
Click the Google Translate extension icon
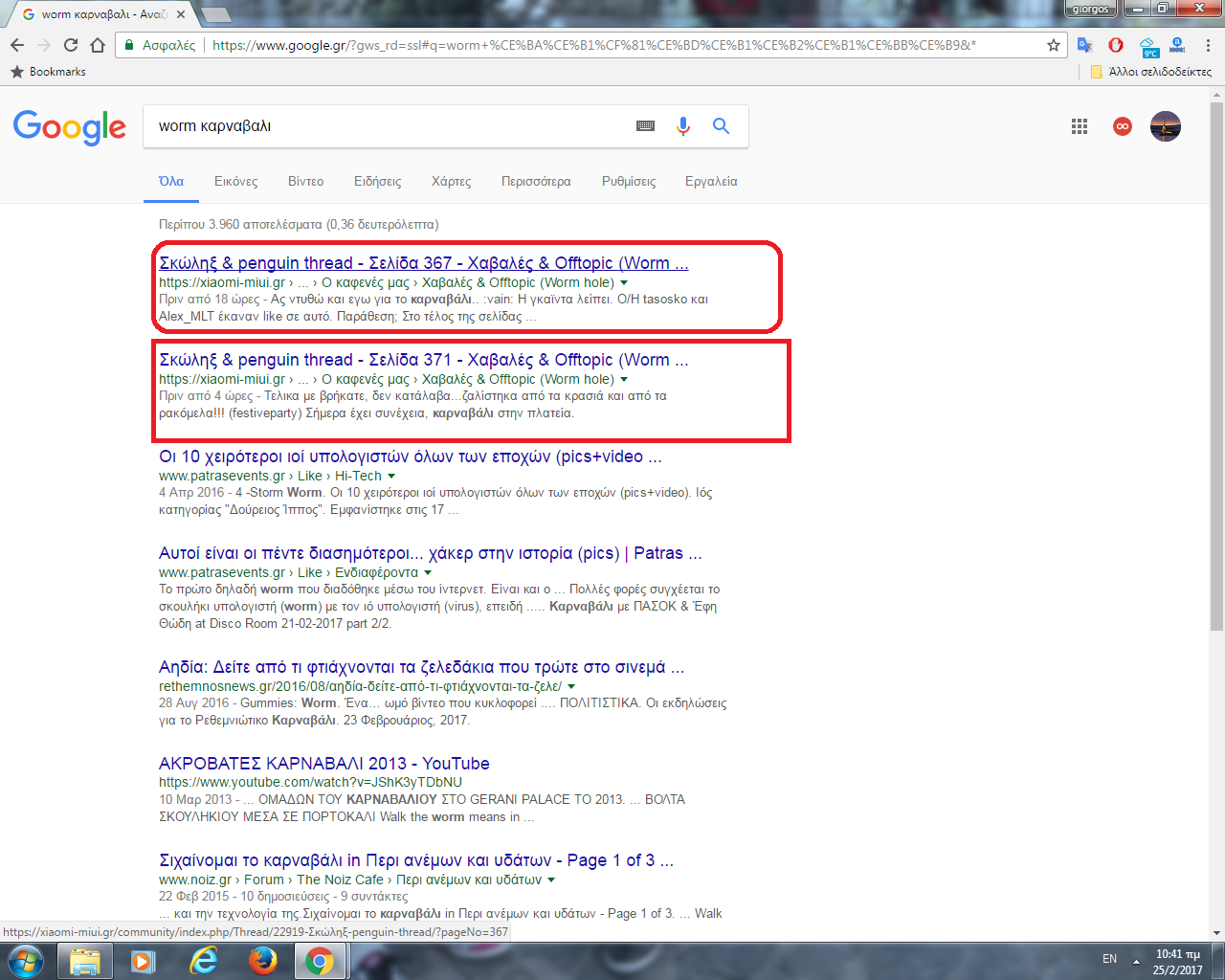coord(1084,45)
